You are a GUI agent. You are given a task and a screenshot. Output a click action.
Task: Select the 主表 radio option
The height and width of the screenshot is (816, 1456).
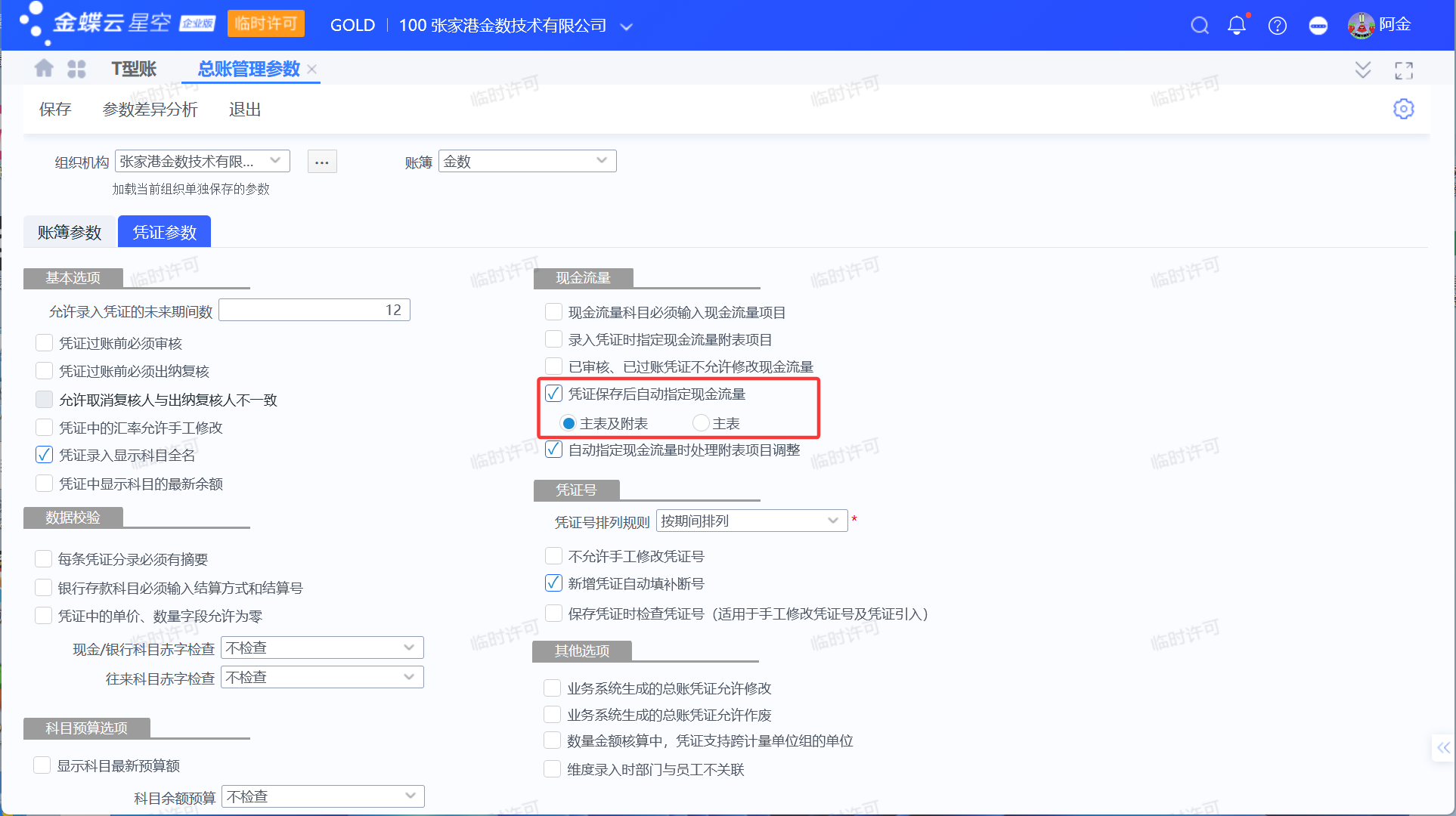click(701, 423)
